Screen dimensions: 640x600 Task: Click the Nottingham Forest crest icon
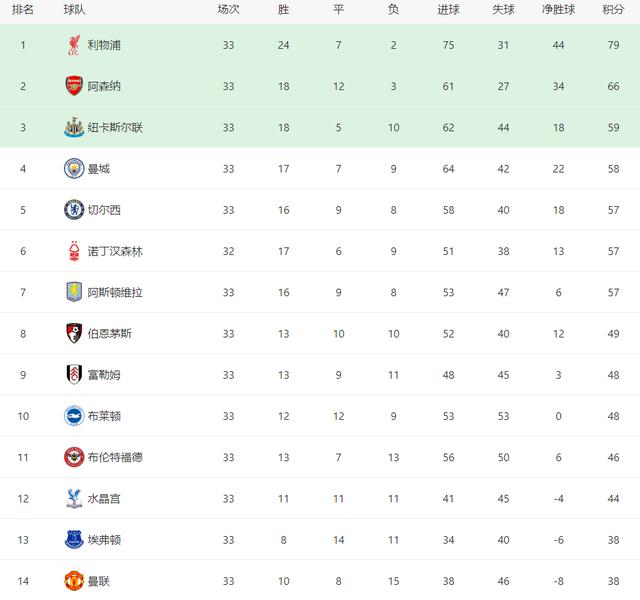click(73, 250)
